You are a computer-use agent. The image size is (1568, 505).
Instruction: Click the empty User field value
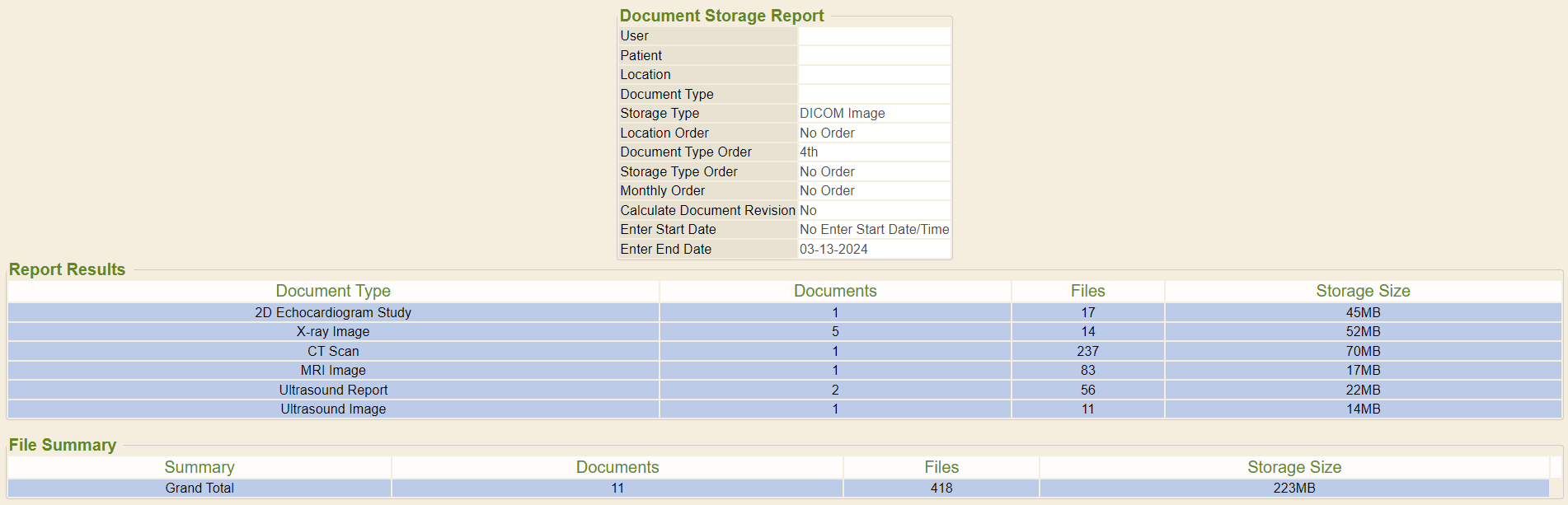tap(874, 36)
